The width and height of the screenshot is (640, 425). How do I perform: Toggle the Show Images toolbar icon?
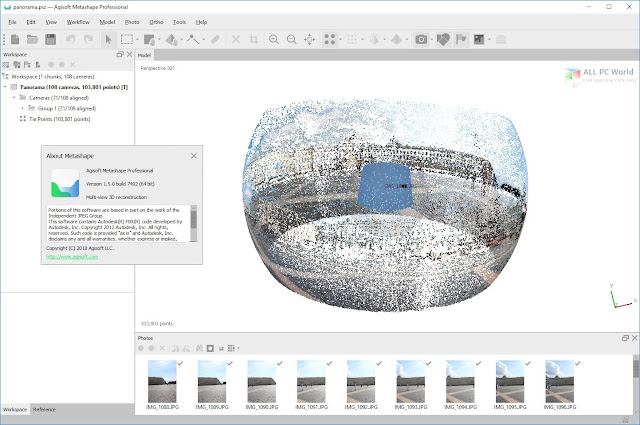(479, 39)
